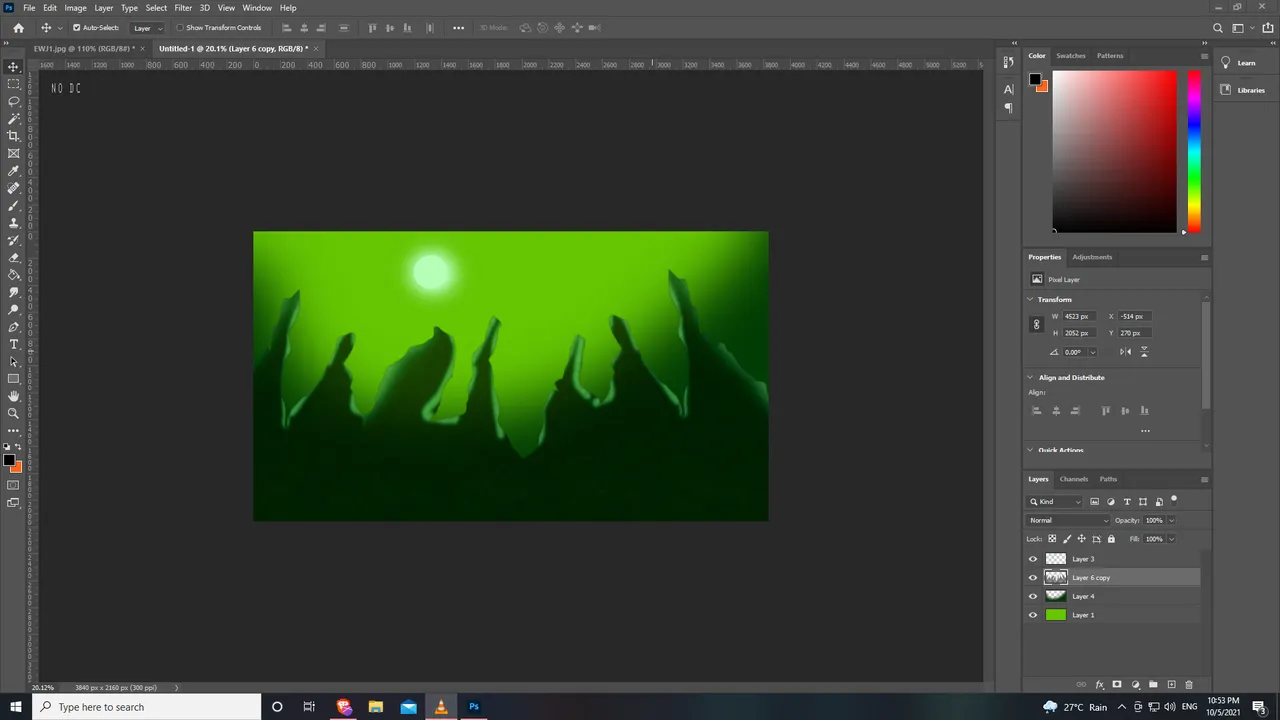Select the Dodge tool
The width and height of the screenshot is (1280, 720).
click(13, 309)
